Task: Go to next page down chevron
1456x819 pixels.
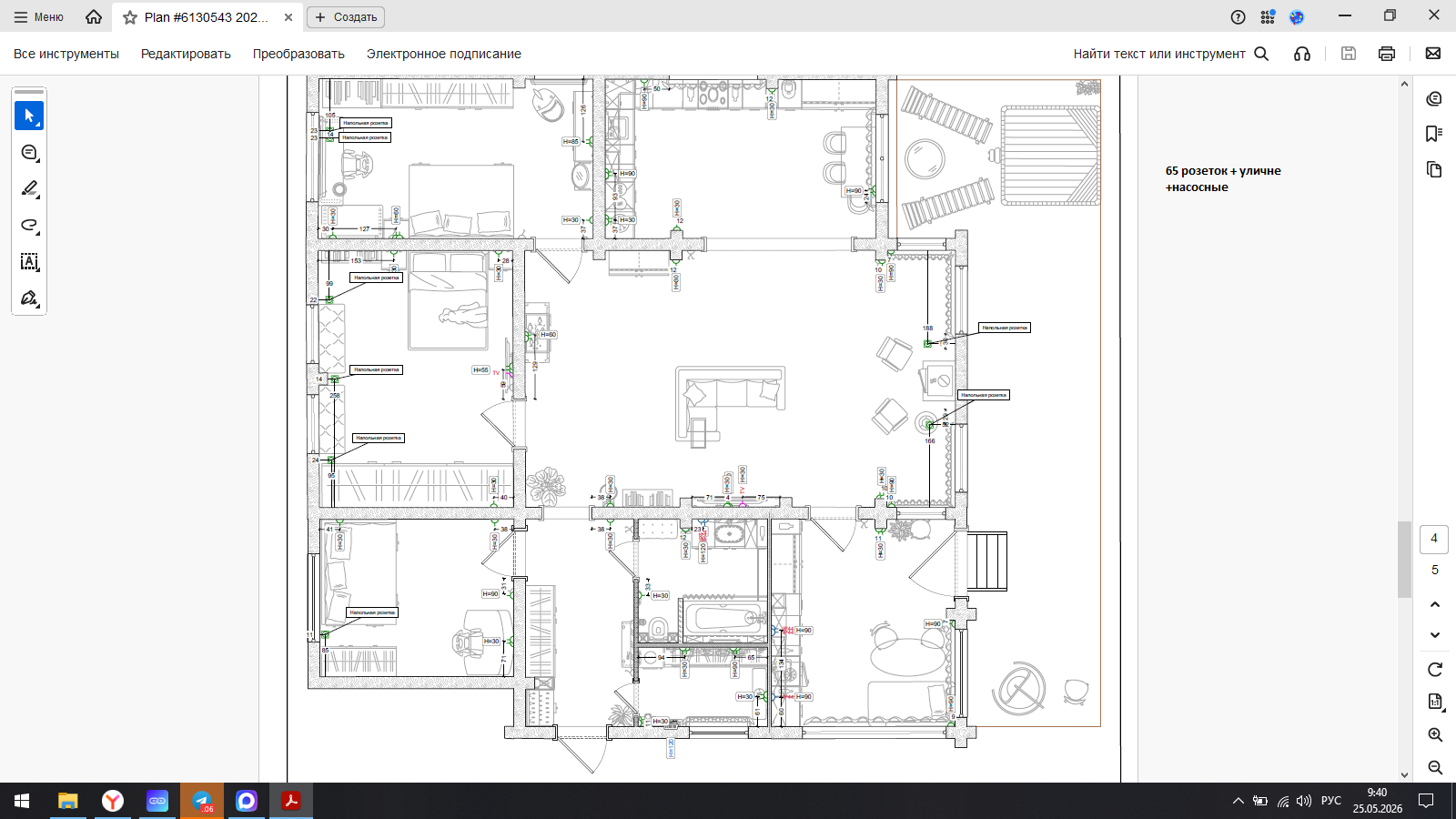Action: tap(1435, 635)
